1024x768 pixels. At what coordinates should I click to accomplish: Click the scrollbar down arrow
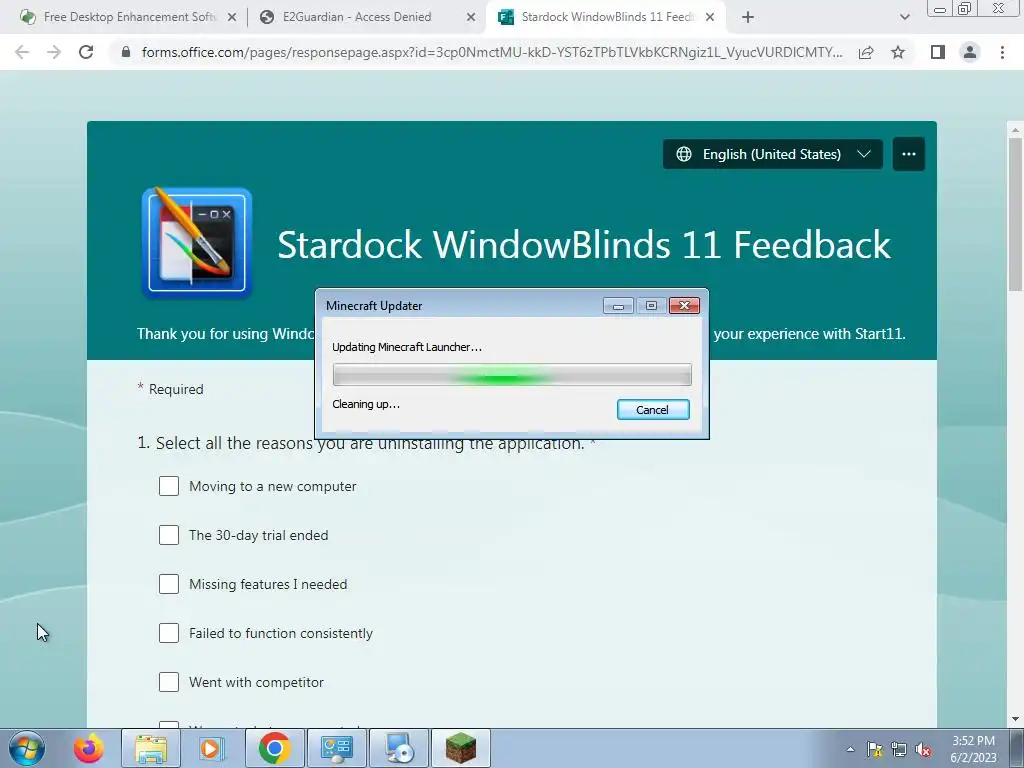click(x=1015, y=720)
